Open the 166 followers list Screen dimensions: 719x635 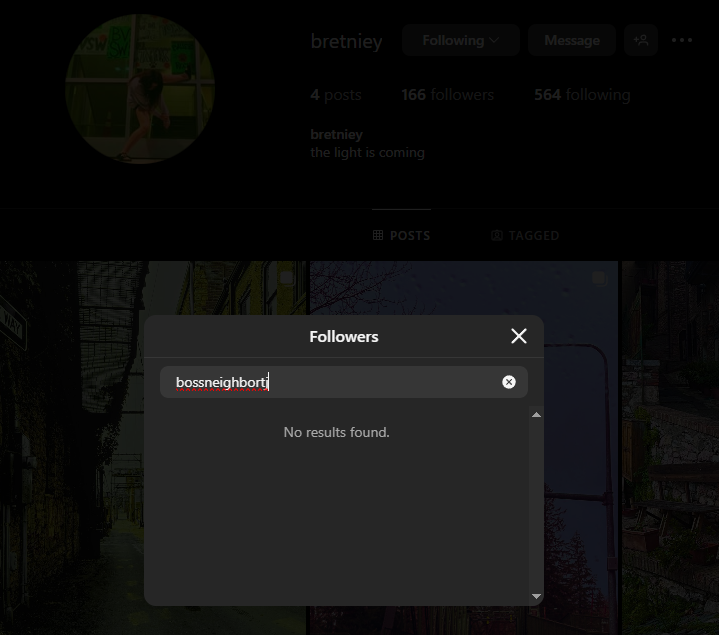pos(448,94)
